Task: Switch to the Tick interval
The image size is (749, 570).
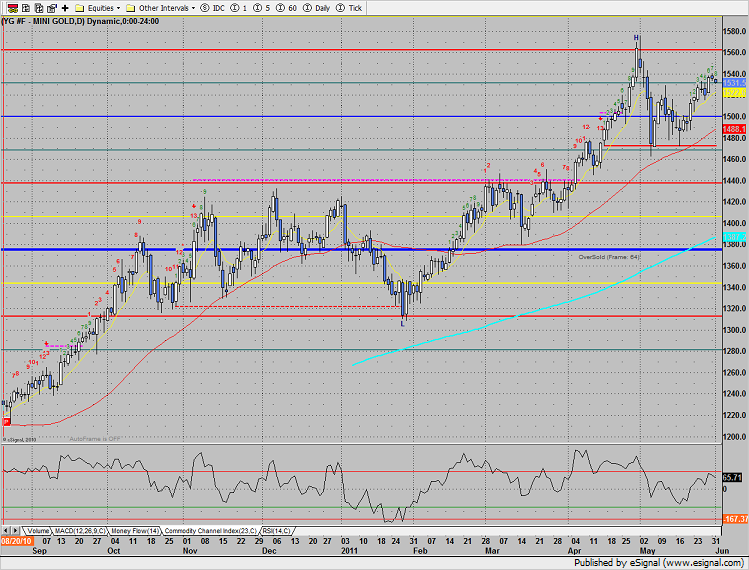Action: (x=349, y=8)
